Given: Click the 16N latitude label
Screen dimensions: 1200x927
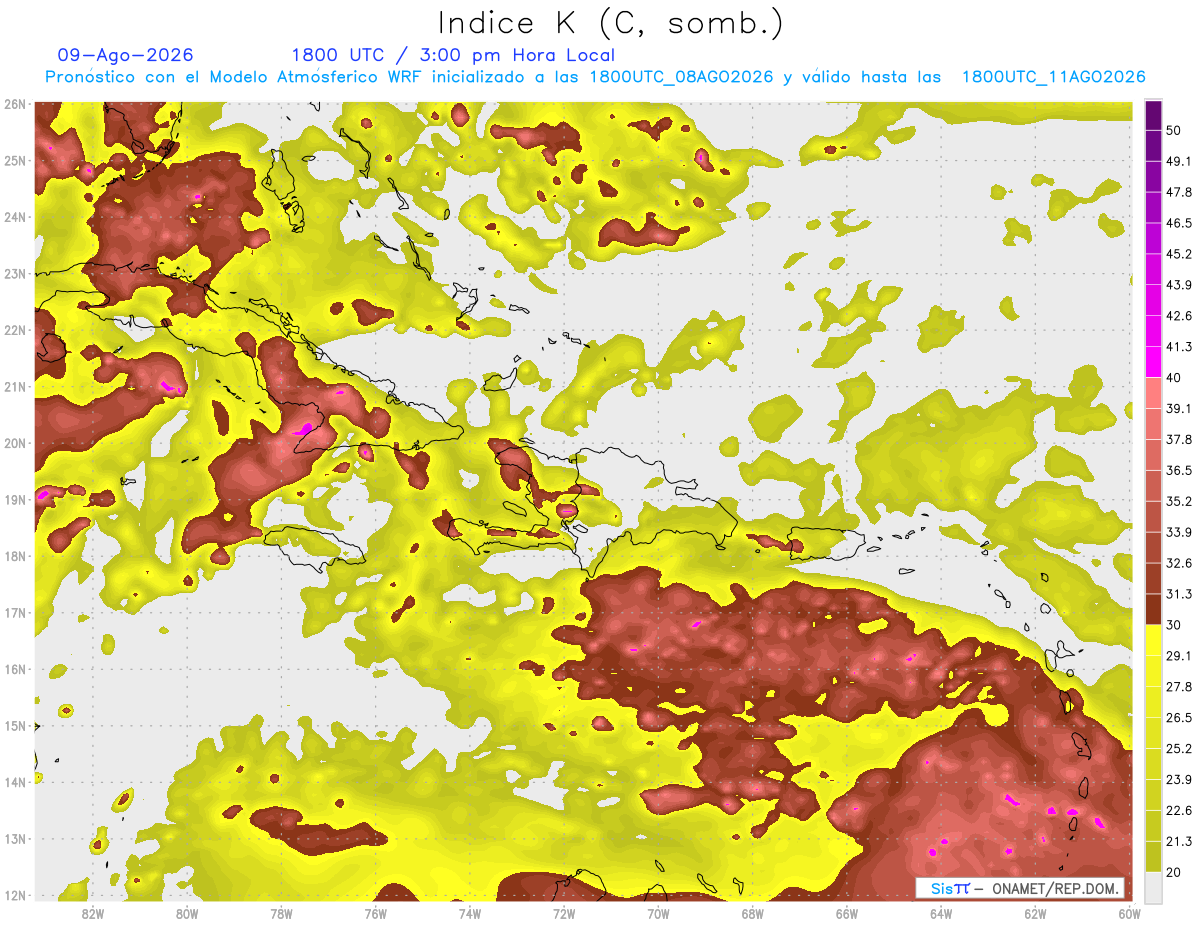Looking at the screenshot, I should [x=15, y=669].
